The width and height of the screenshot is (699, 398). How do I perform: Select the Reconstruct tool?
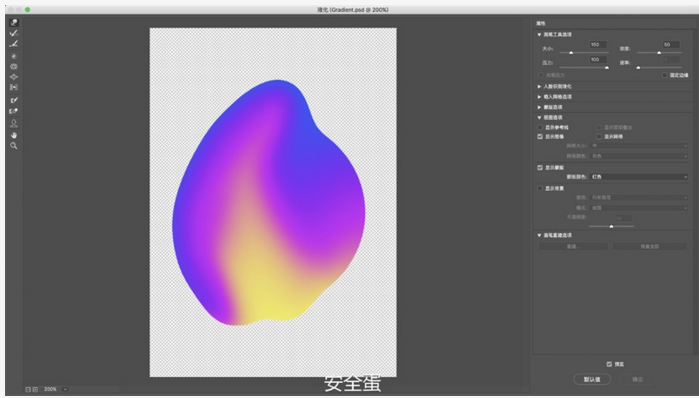[14, 33]
